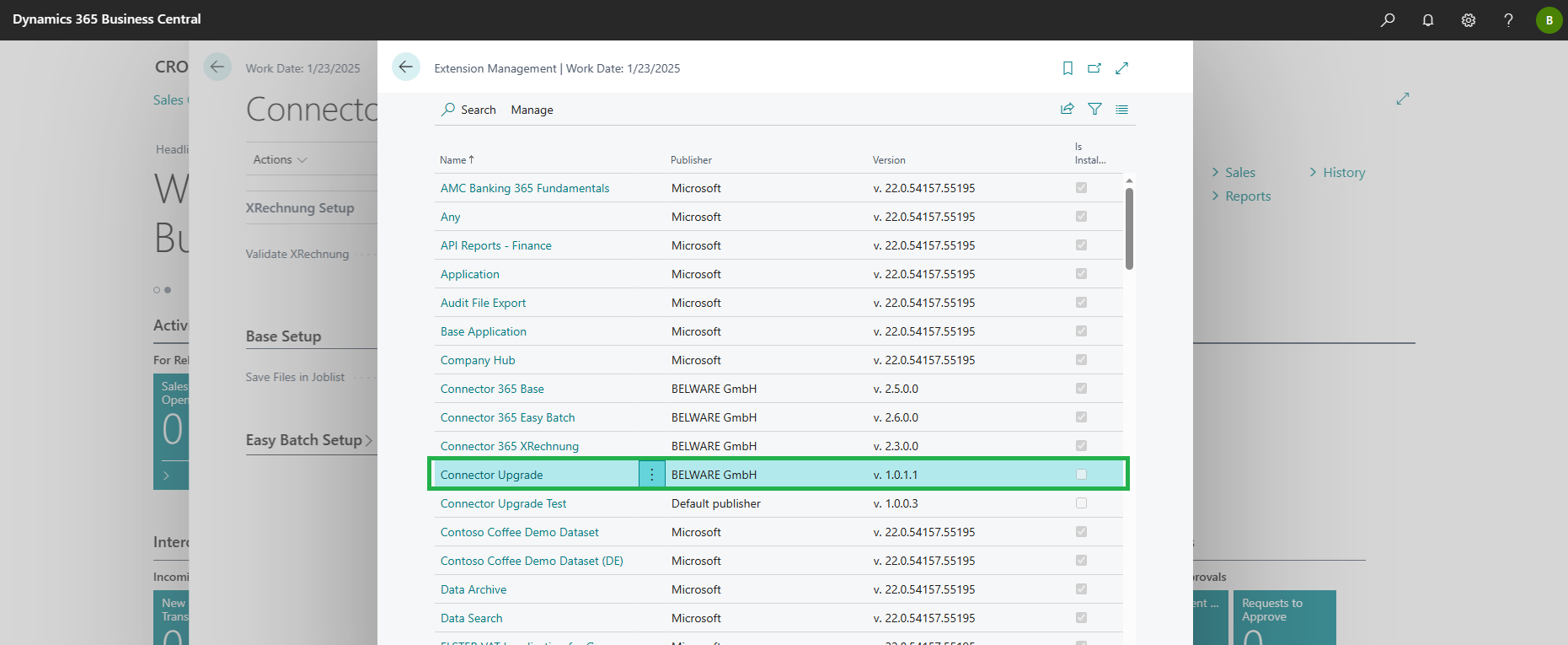This screenshot has height=645, width=1568.
Task: Toggle Is Installed checkbox for Data Archive
Action: (1081, 589)
